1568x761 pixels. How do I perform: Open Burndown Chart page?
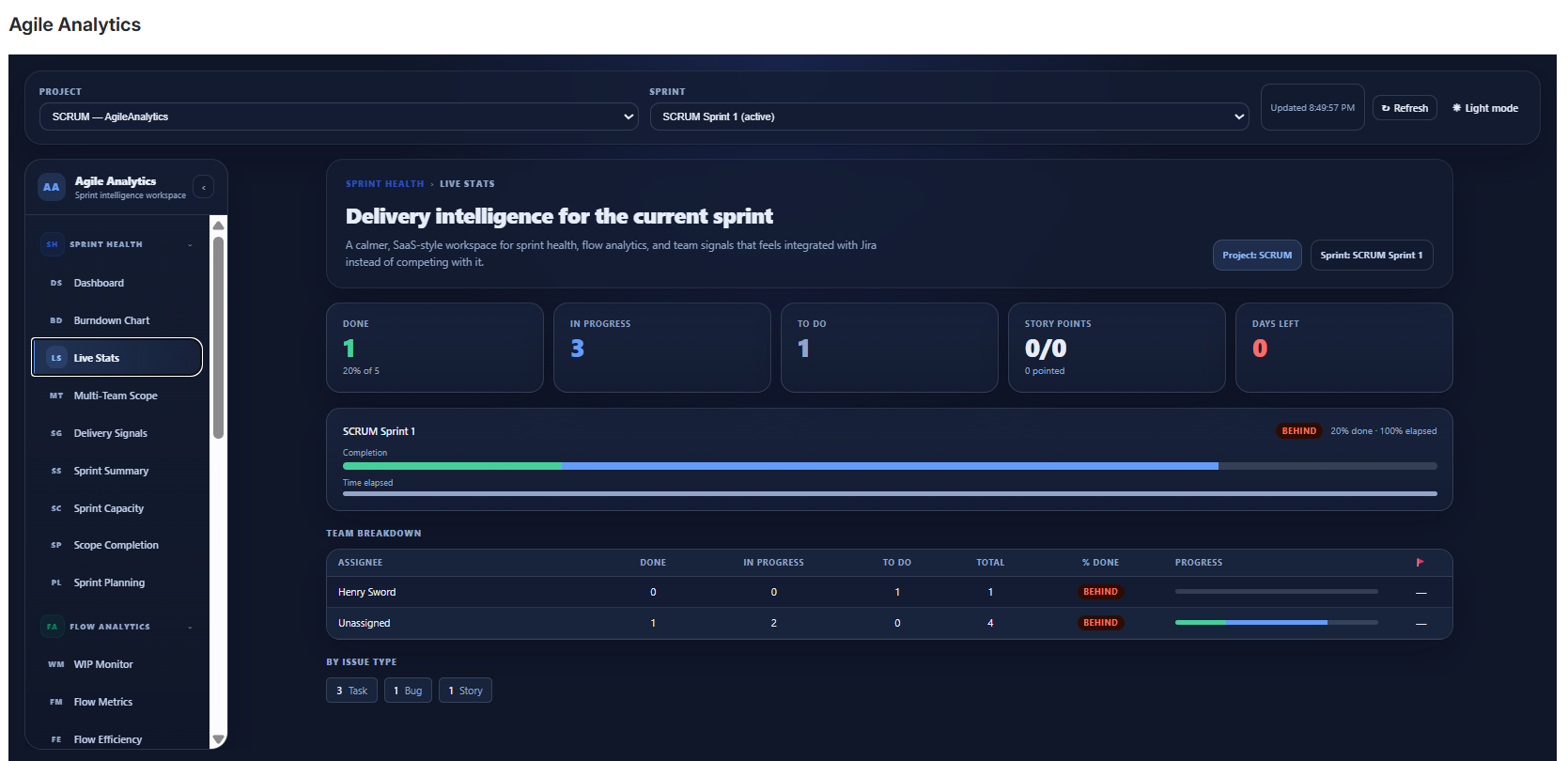tap(117, 320)
